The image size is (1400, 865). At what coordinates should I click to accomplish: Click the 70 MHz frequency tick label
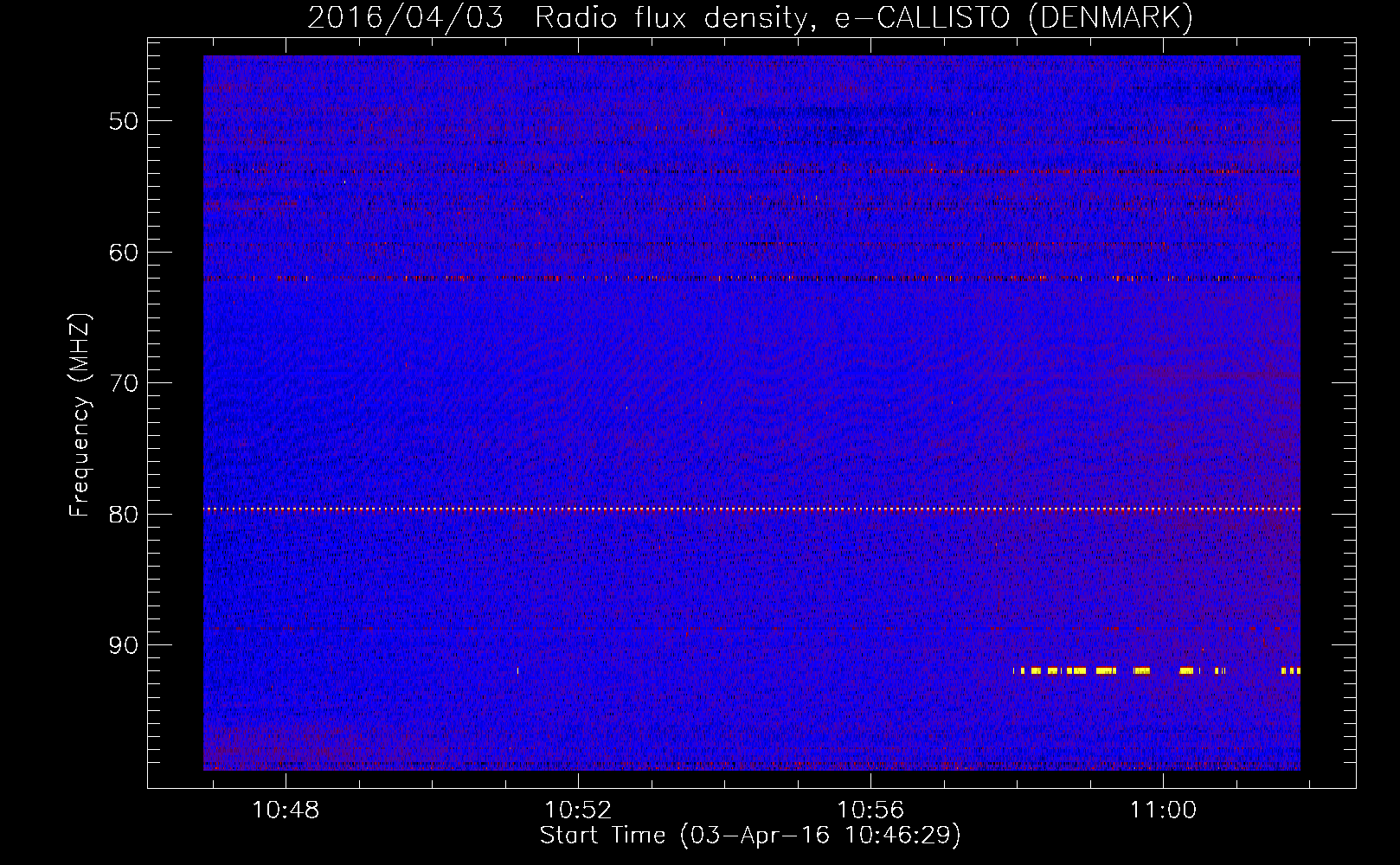click(x=124, y=383)
